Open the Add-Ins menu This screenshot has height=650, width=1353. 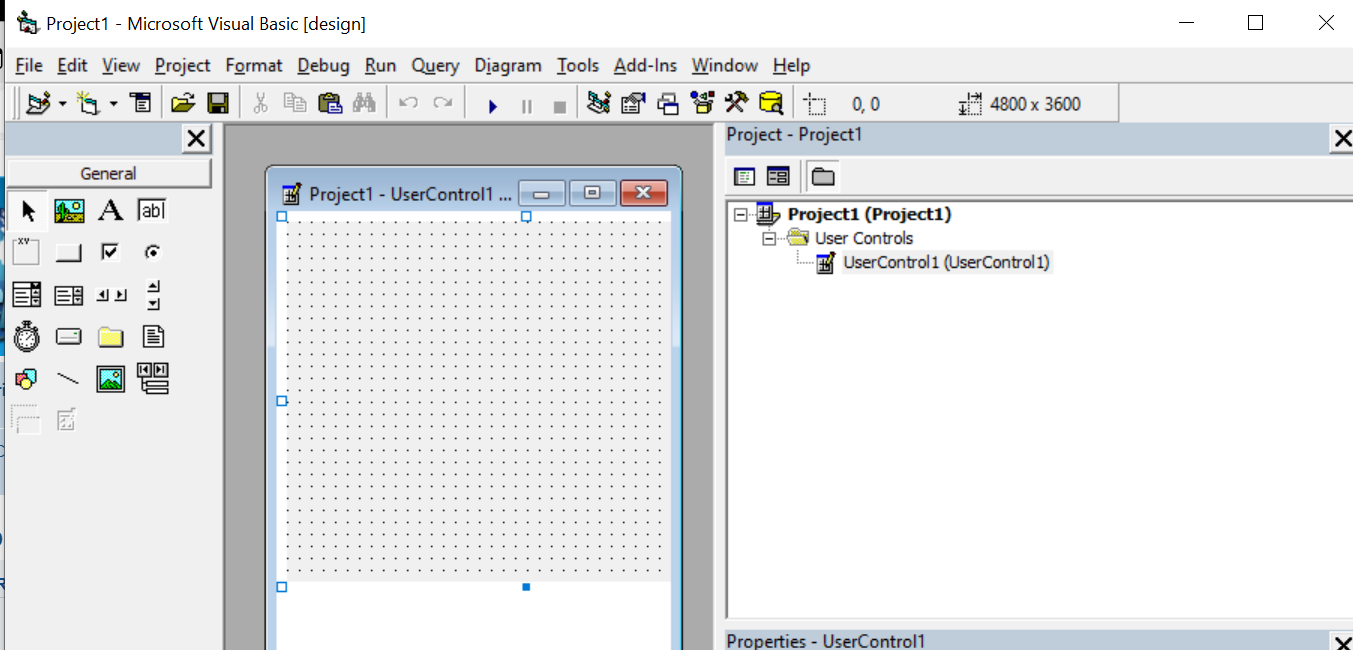[x=645, y=65]
